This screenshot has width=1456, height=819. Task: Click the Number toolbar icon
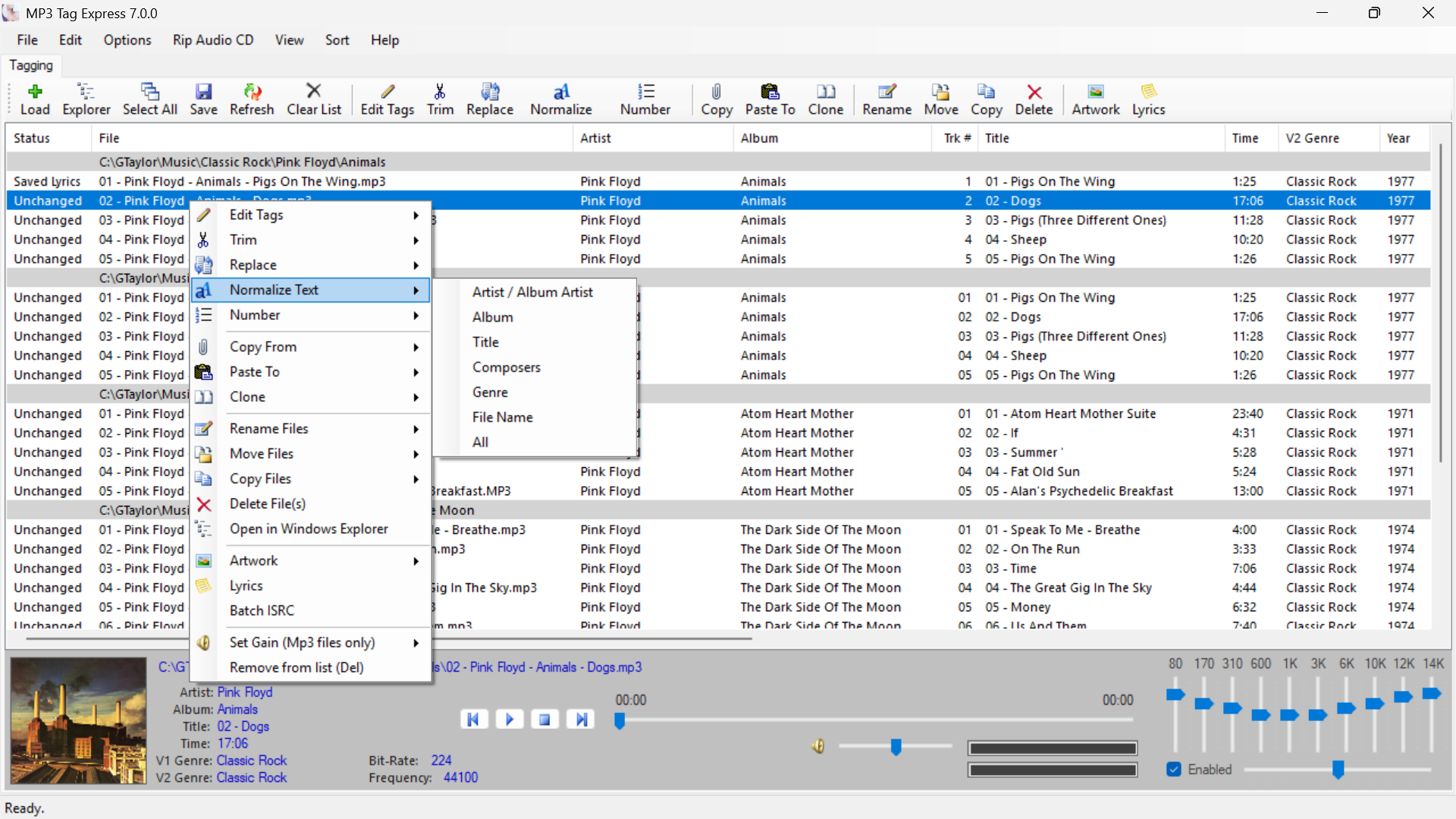click(x=645, y=99)
